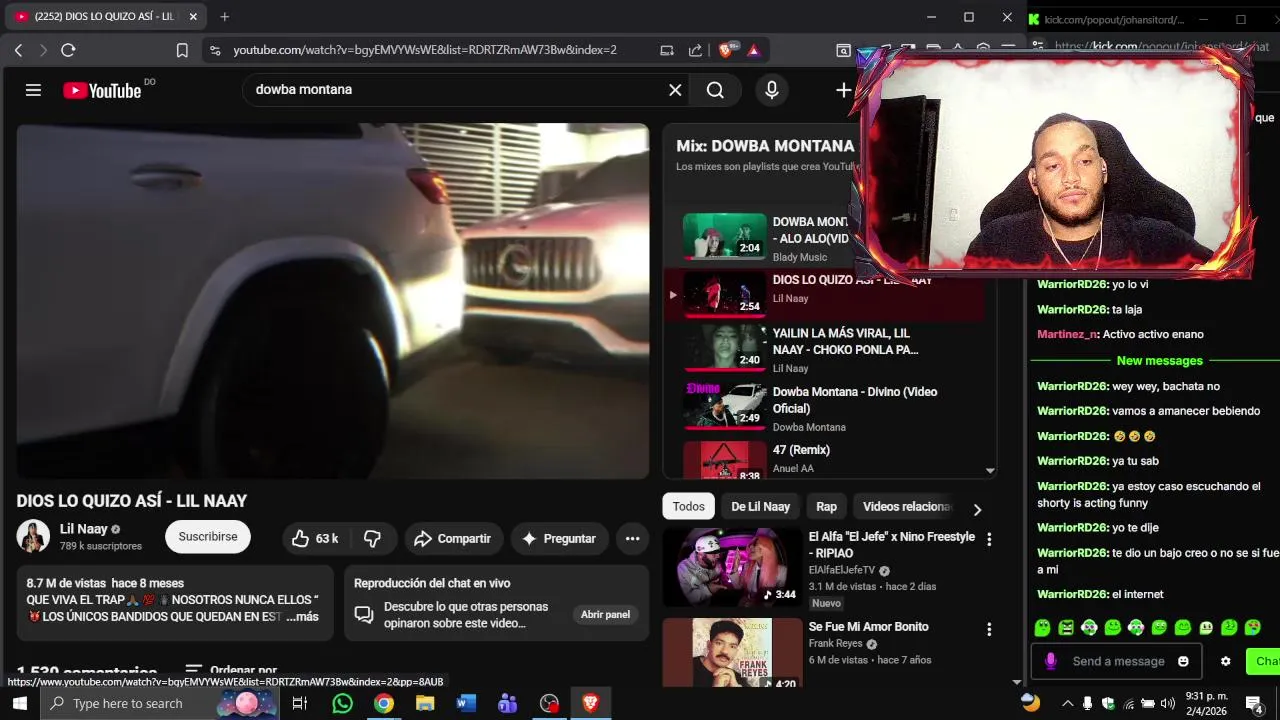The image size is (1280, 720).
Task: Clear the 'dowba montana' search text
Action: (675, 90)
